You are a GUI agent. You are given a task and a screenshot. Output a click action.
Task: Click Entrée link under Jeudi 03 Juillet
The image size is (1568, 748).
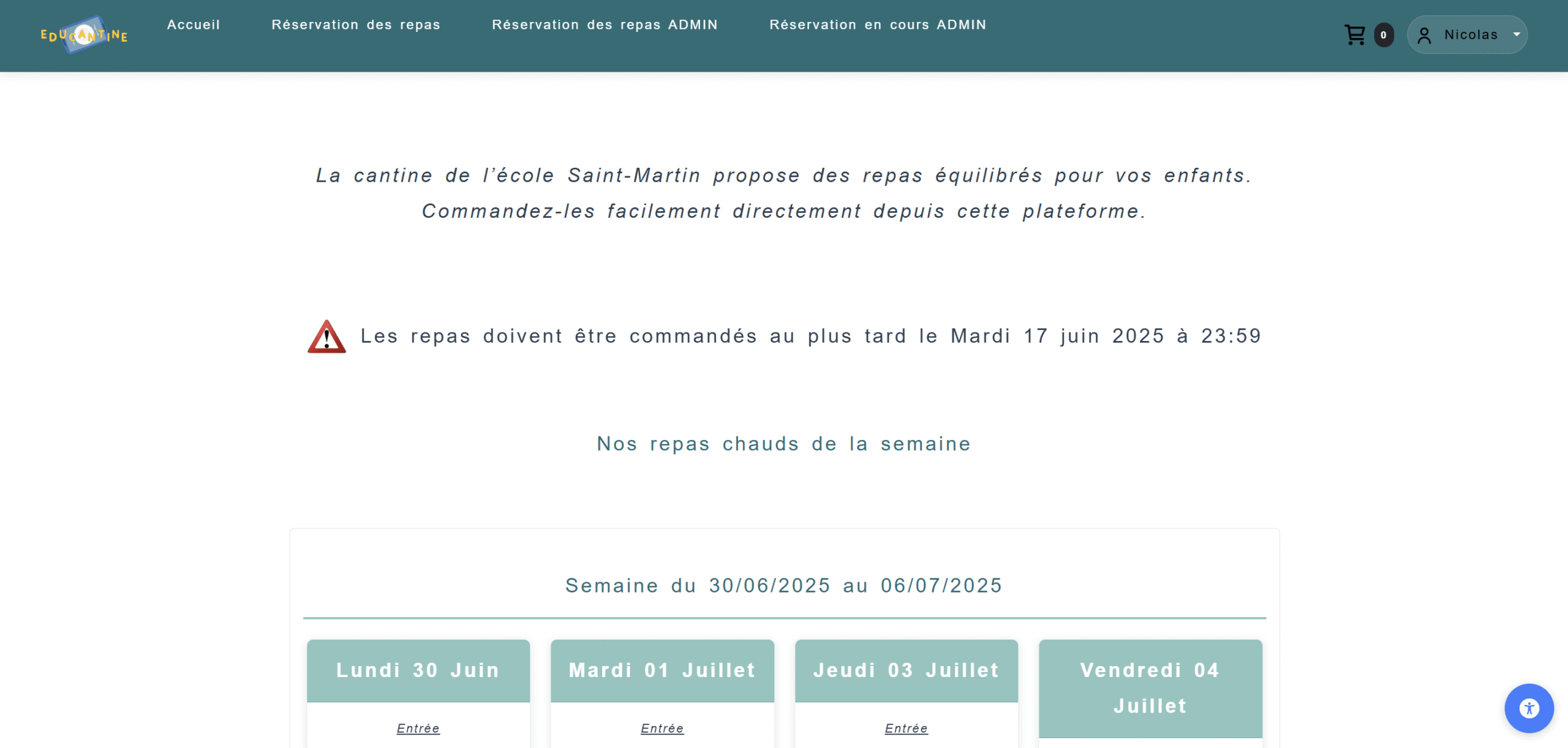(x=907, y=728)
